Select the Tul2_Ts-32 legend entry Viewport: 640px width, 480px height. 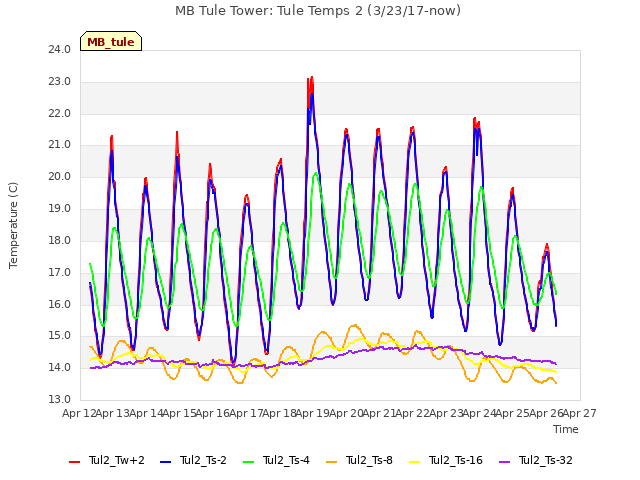pos(536,461)
